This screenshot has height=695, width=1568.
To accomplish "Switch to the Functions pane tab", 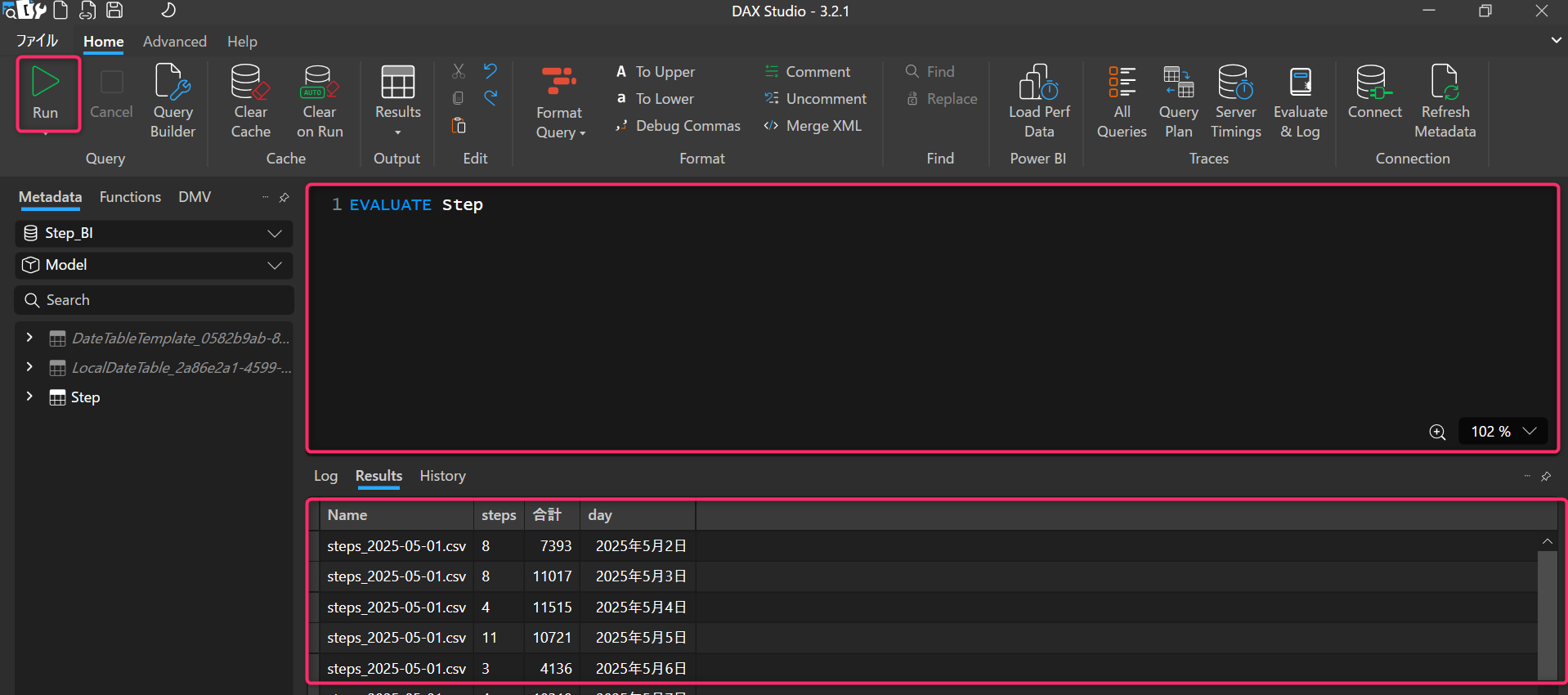I will click(x=130, y=197).
